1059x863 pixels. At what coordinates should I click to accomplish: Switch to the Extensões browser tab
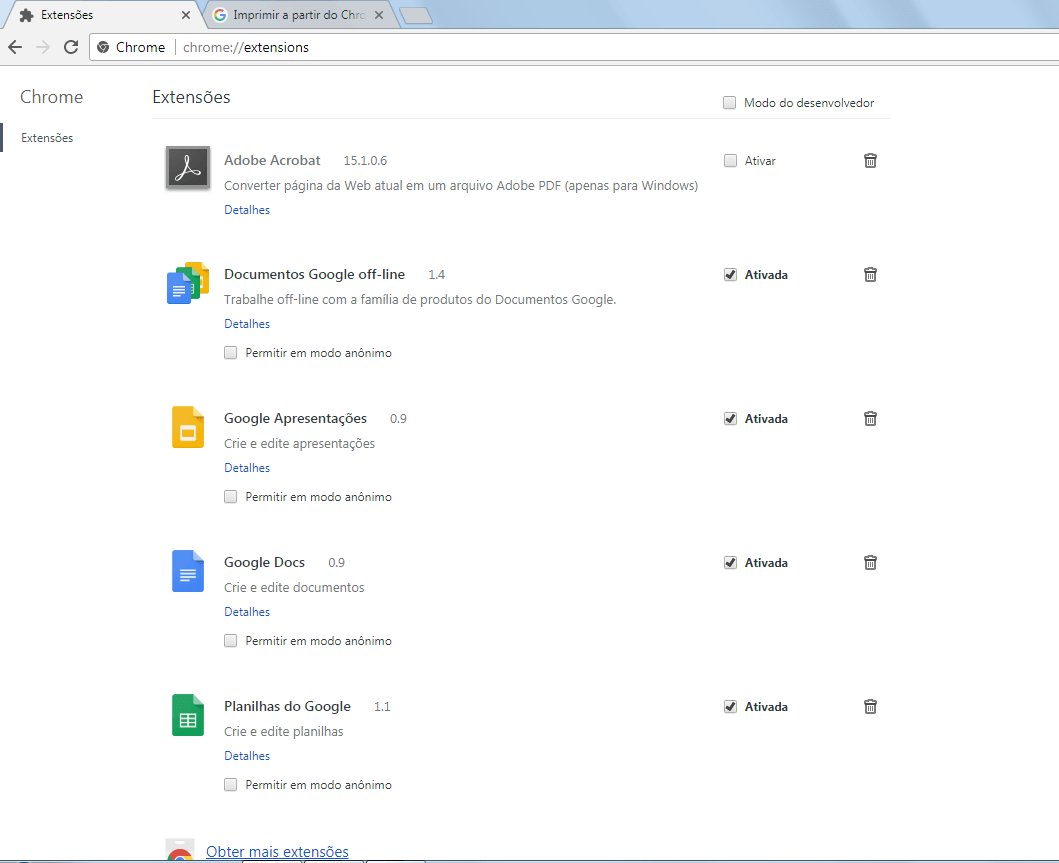(101, 15)
